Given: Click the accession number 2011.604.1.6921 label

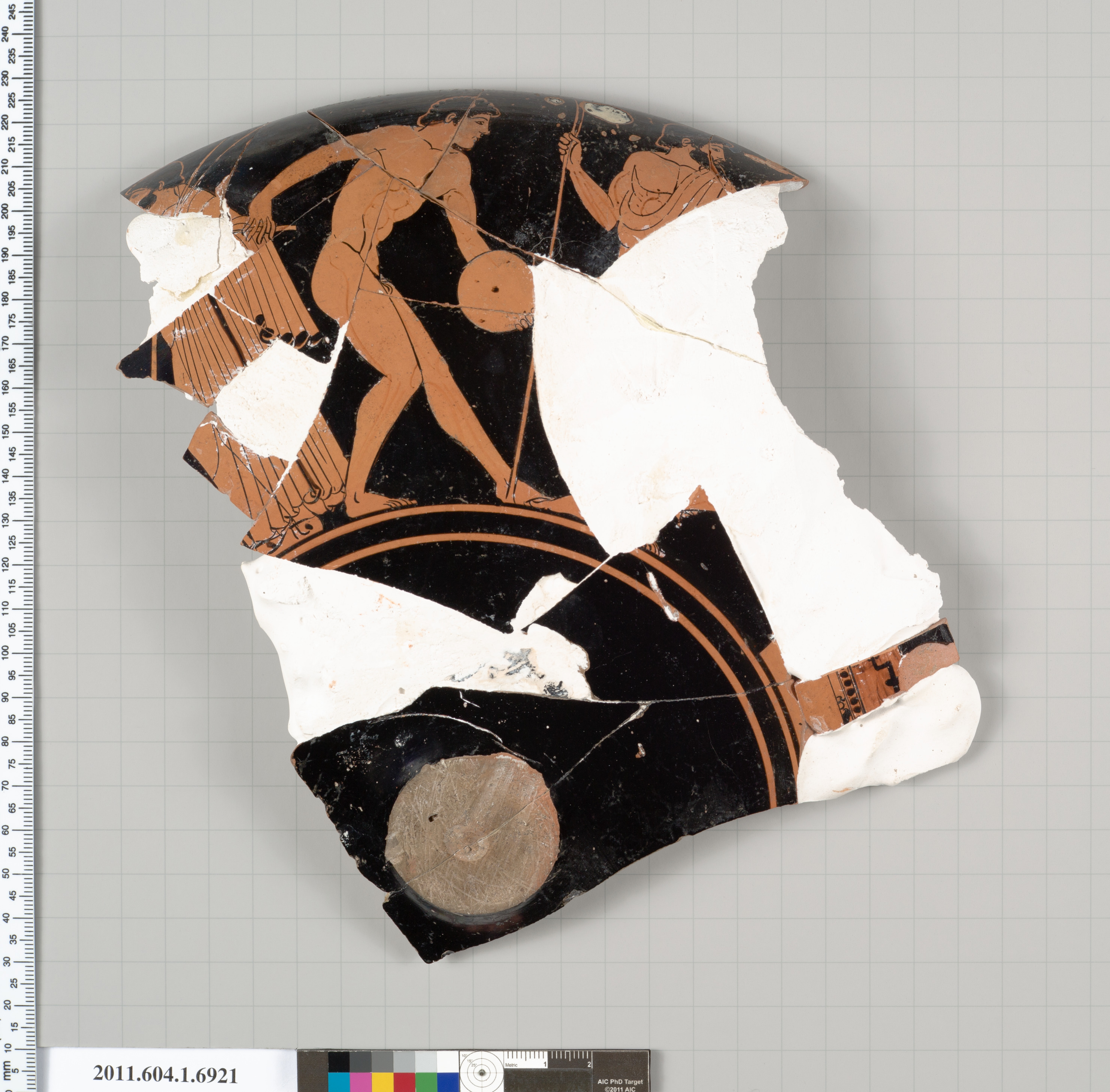Looking at the screenshot, I should point(165,1074).
